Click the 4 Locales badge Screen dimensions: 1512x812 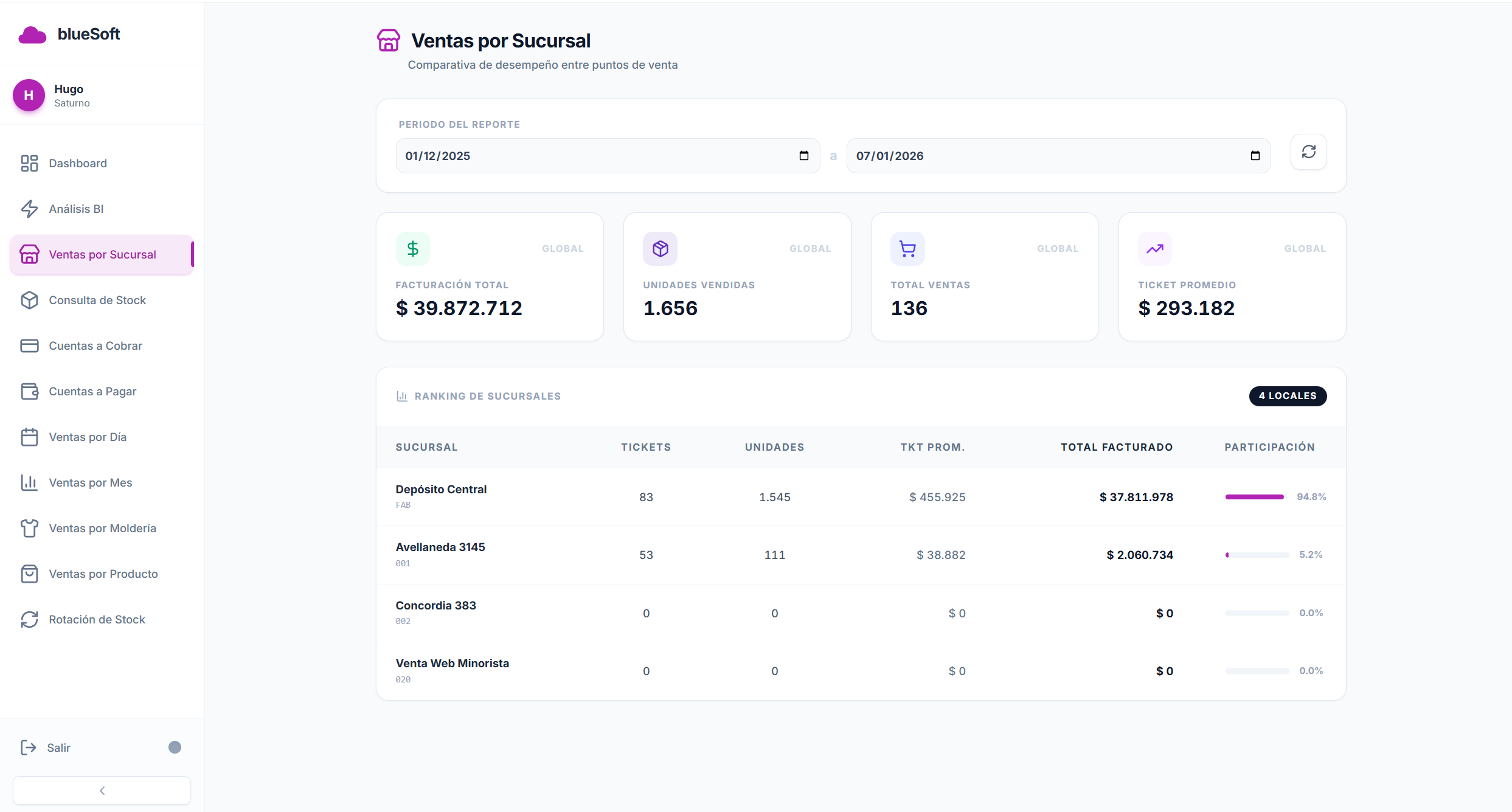point(1288,396)
